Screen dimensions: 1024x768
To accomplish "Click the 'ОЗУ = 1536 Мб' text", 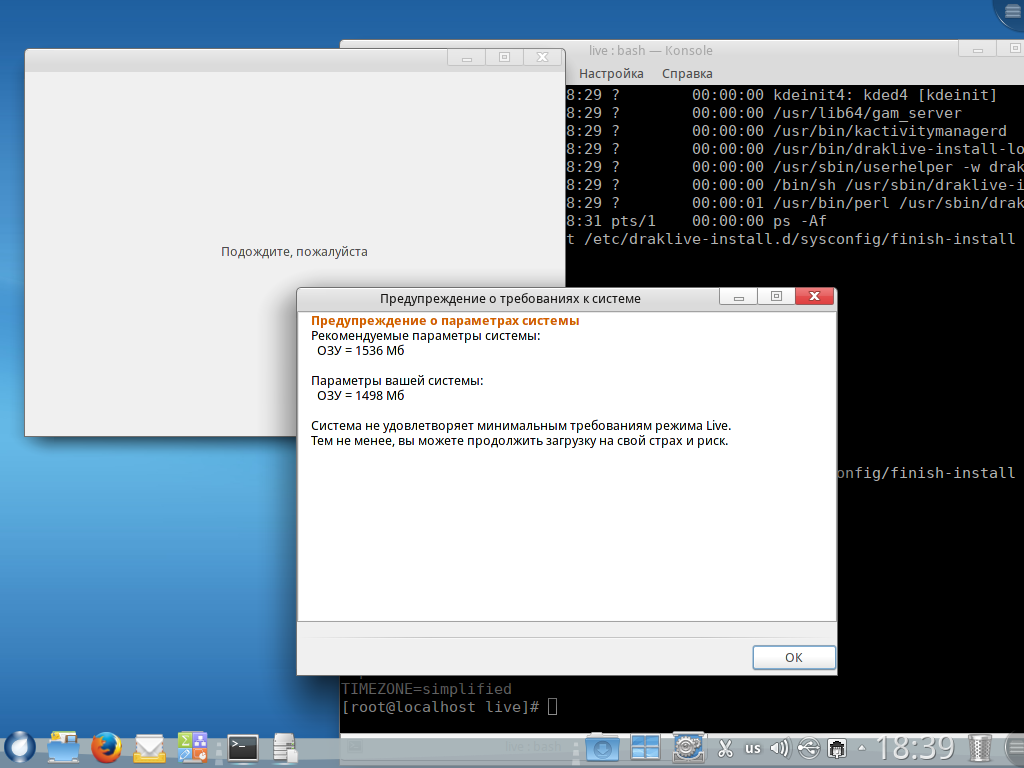I will (x=360, y=351).
